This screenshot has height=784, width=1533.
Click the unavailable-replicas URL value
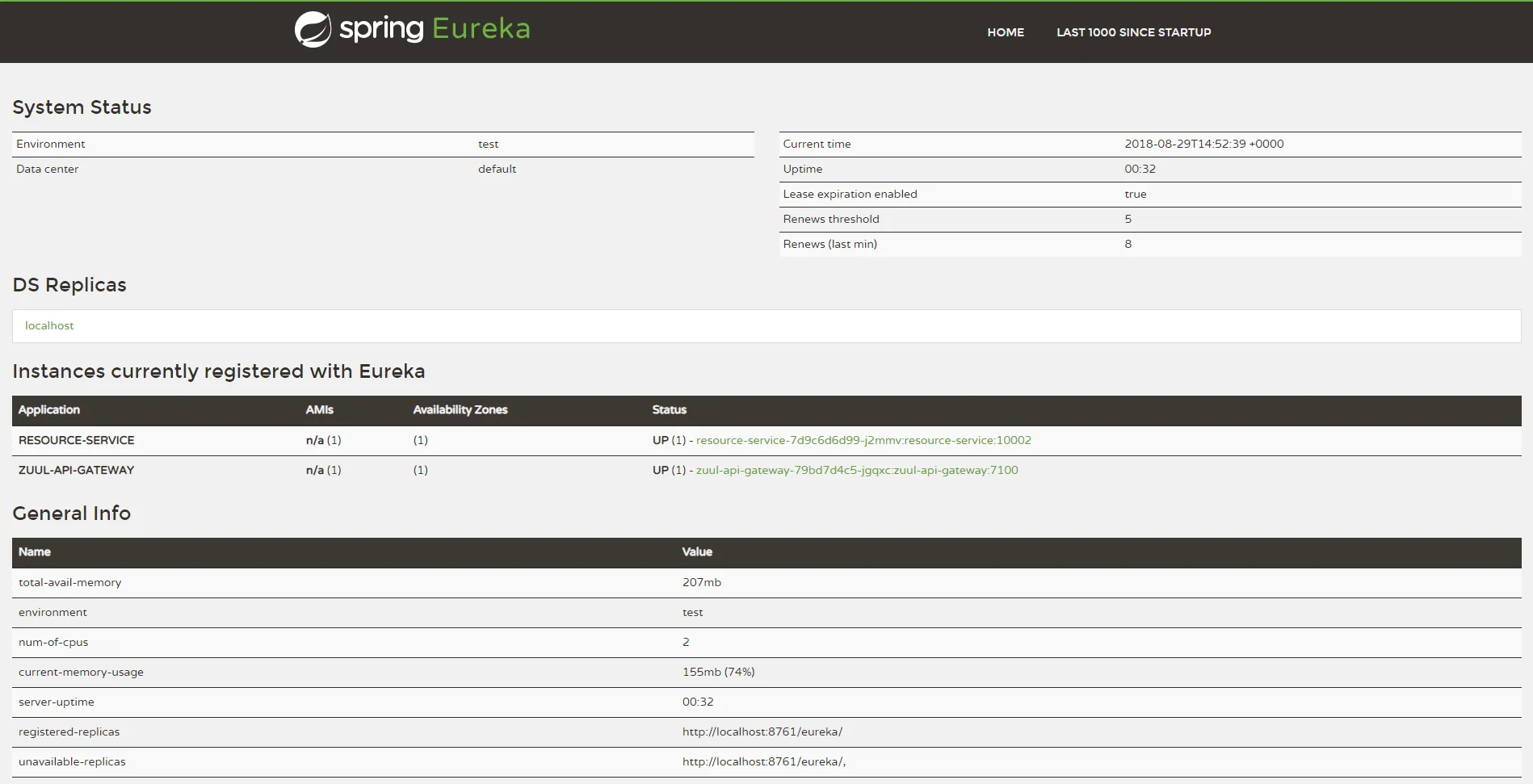[x=764, y=761]
